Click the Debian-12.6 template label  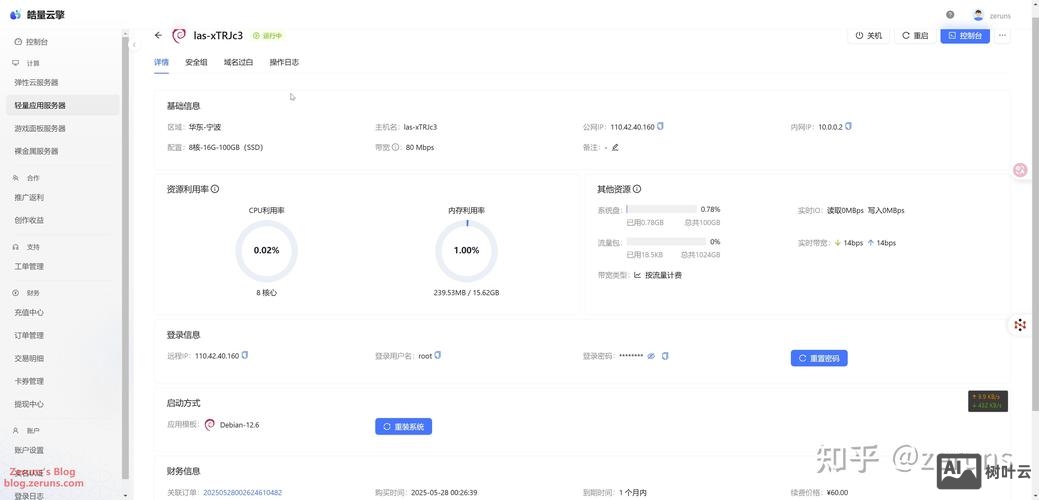[239, 425]
